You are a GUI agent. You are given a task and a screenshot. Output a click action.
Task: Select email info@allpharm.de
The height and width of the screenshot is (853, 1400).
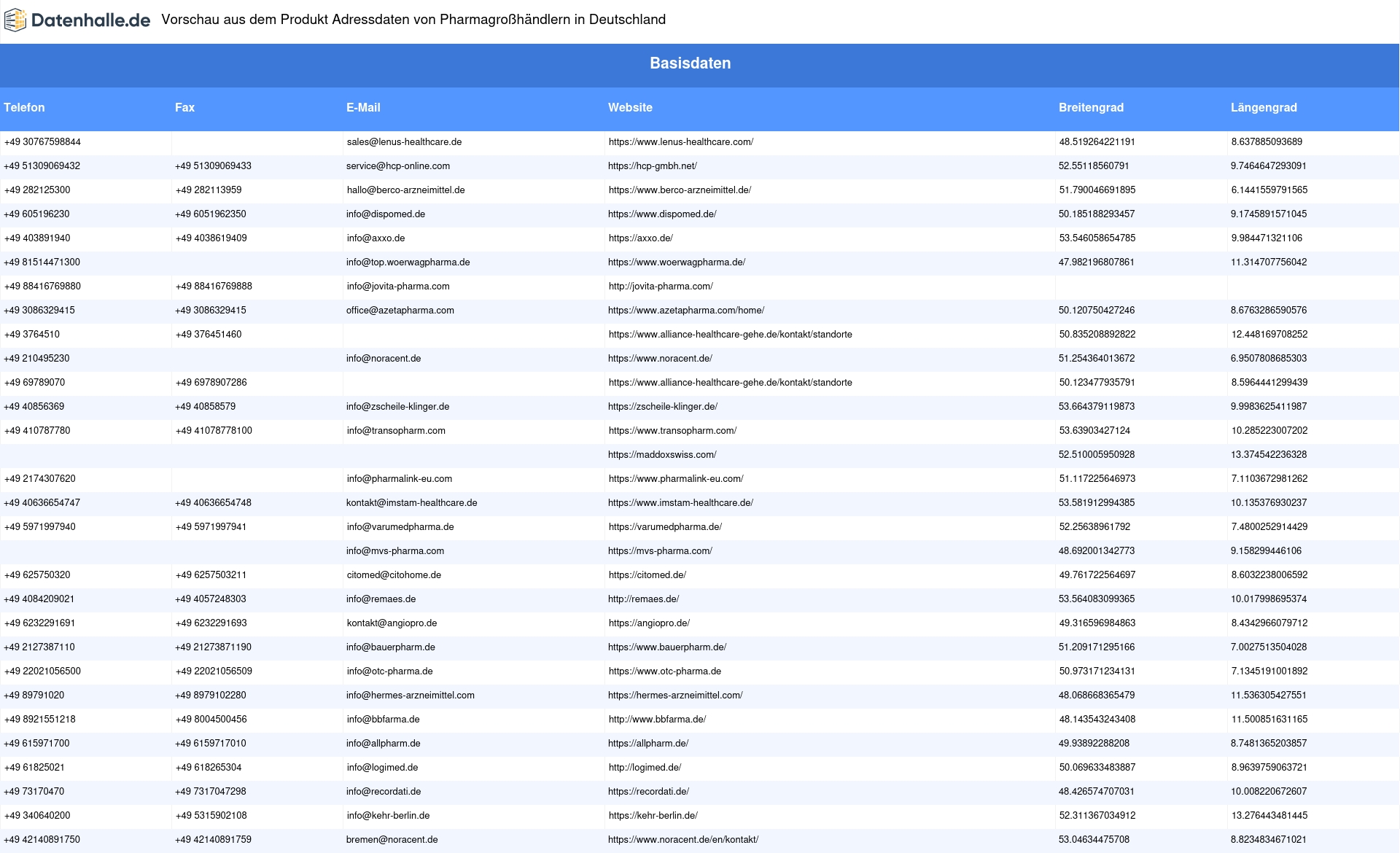click(x=383, y=744)
